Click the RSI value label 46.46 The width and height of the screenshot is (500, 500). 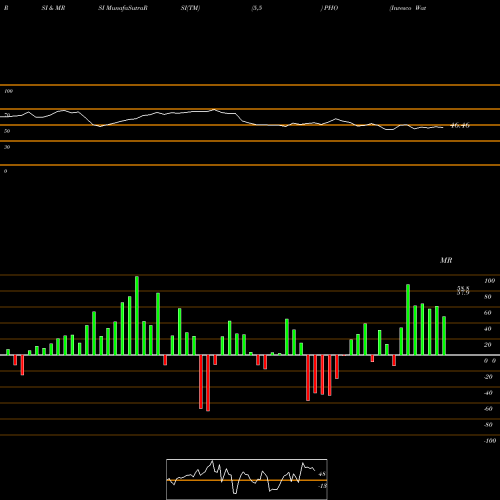click(x=460, y=125)
